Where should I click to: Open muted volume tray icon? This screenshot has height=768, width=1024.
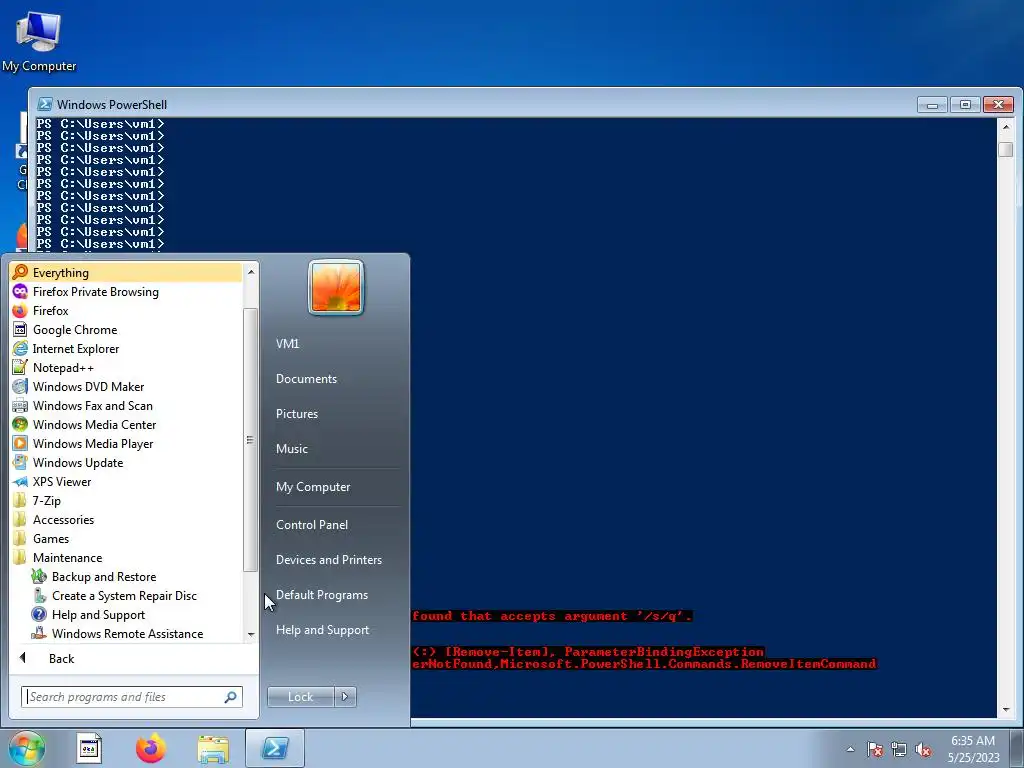click(923, 749)
